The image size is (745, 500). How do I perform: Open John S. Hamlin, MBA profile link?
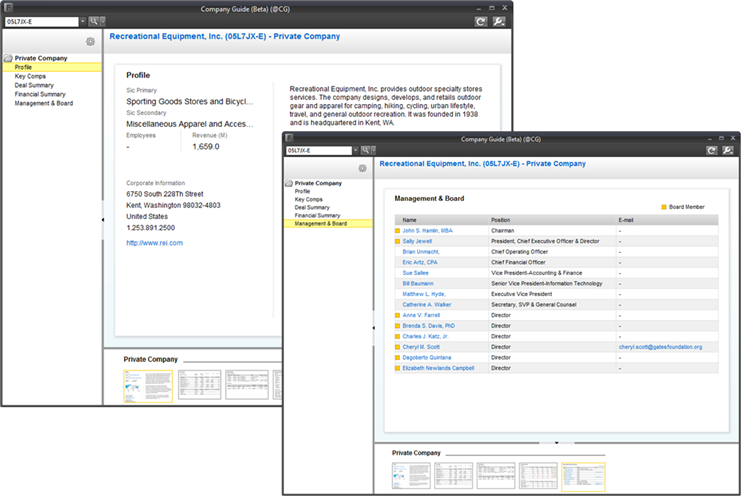pos(427,231)
